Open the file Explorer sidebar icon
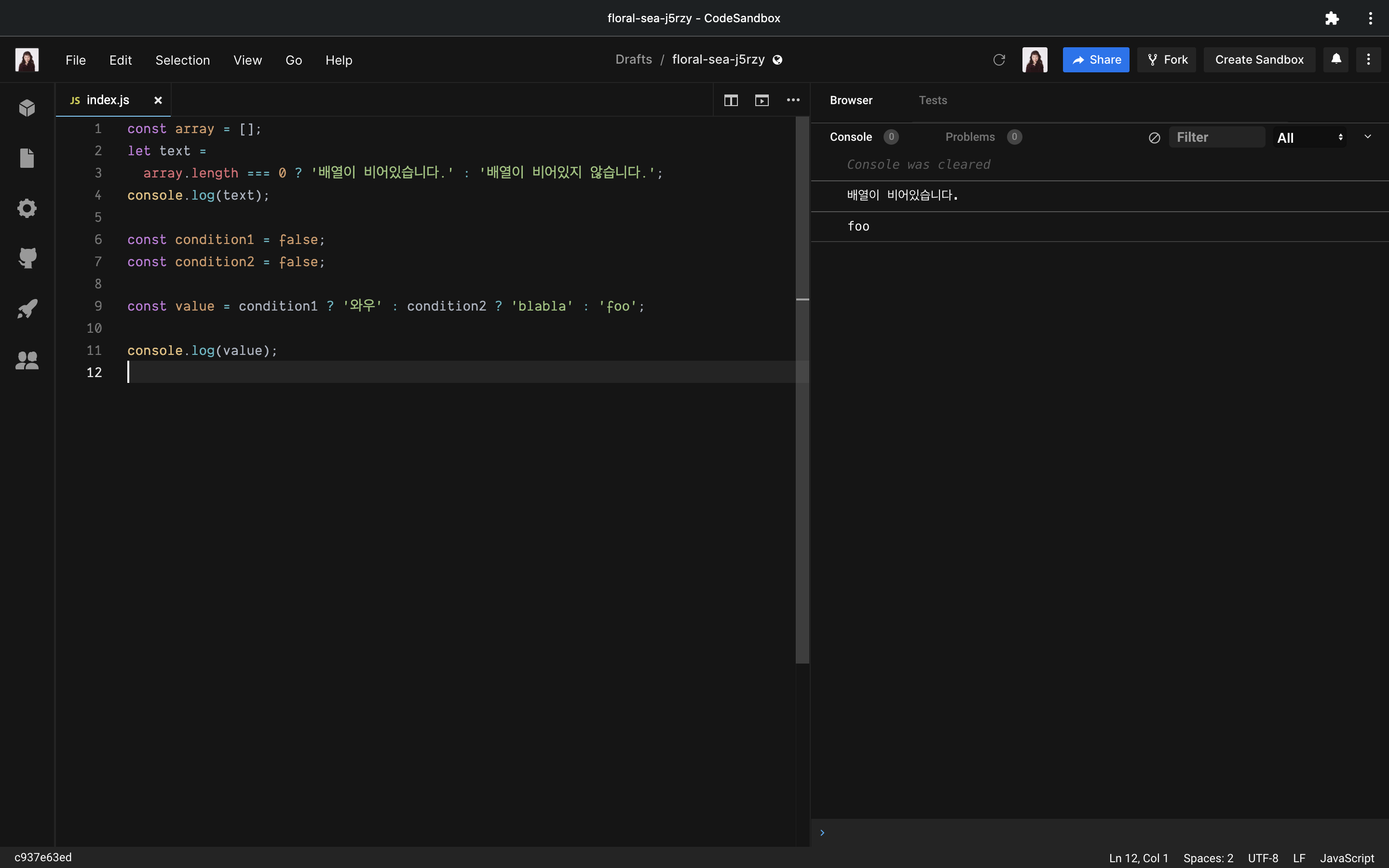The height and width of the screenshot is (868, 1389). 27,158
